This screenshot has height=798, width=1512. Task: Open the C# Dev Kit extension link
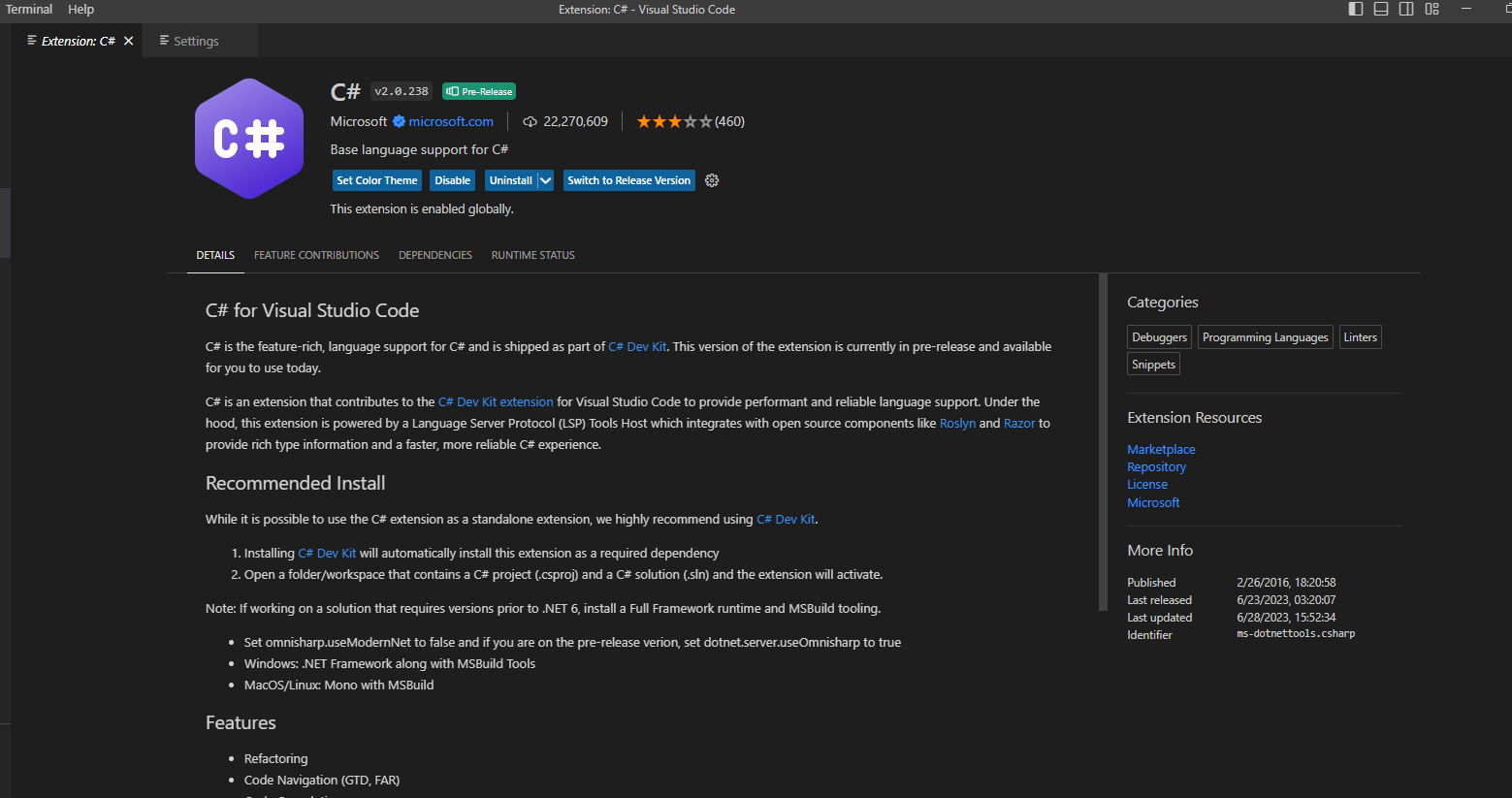coord(496,401)
